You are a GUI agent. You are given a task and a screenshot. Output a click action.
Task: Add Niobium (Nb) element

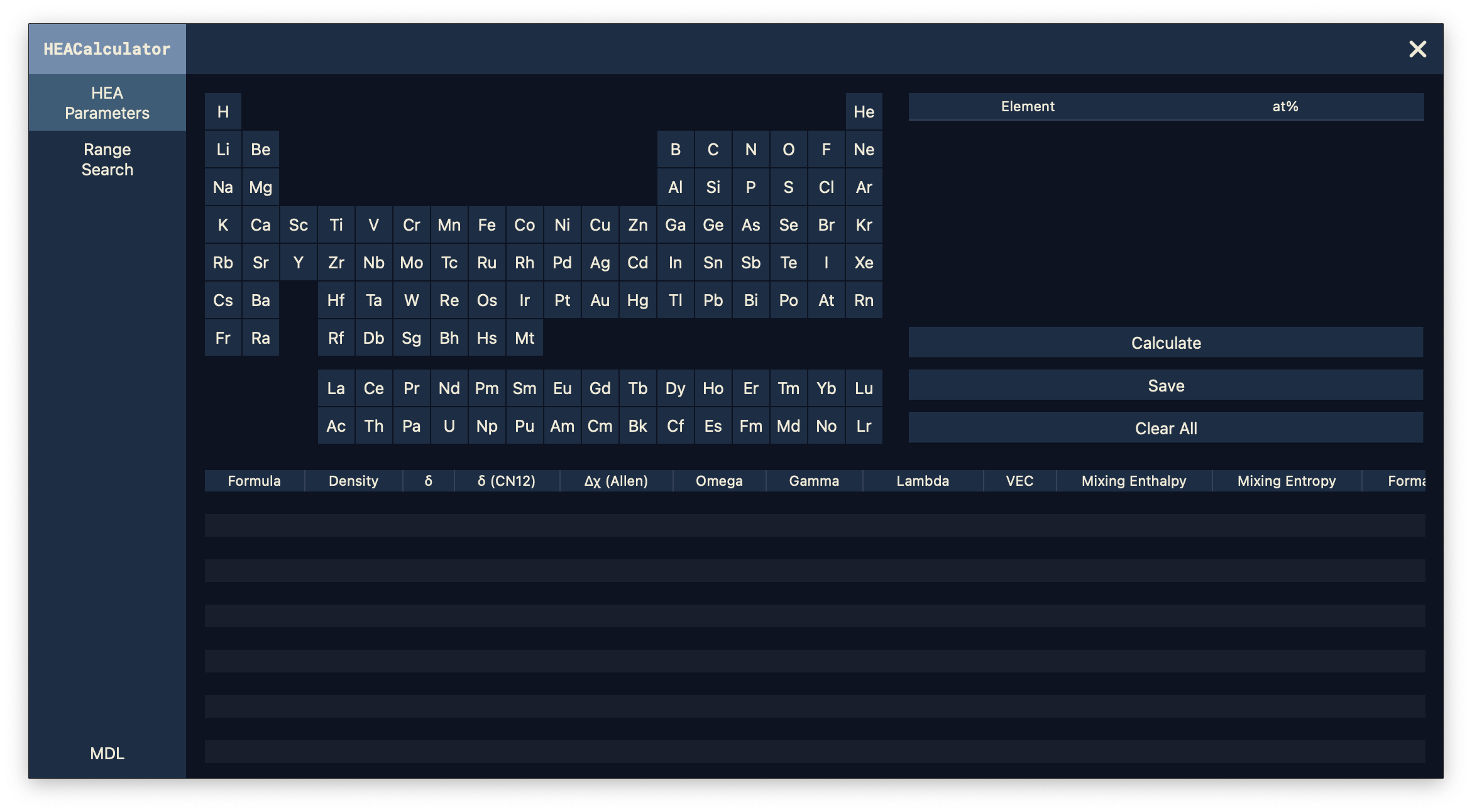pyautogui.click(x=374, y=262)
